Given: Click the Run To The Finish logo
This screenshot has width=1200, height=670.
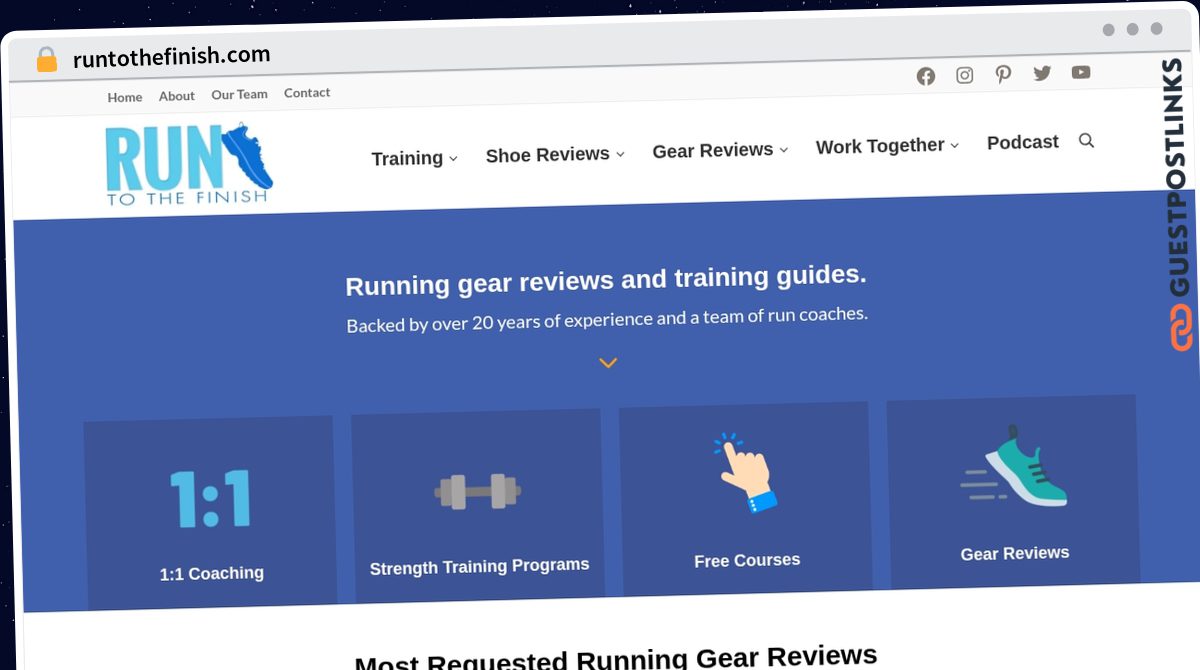Looking at the screenshot, I should (x=189, y=165).
